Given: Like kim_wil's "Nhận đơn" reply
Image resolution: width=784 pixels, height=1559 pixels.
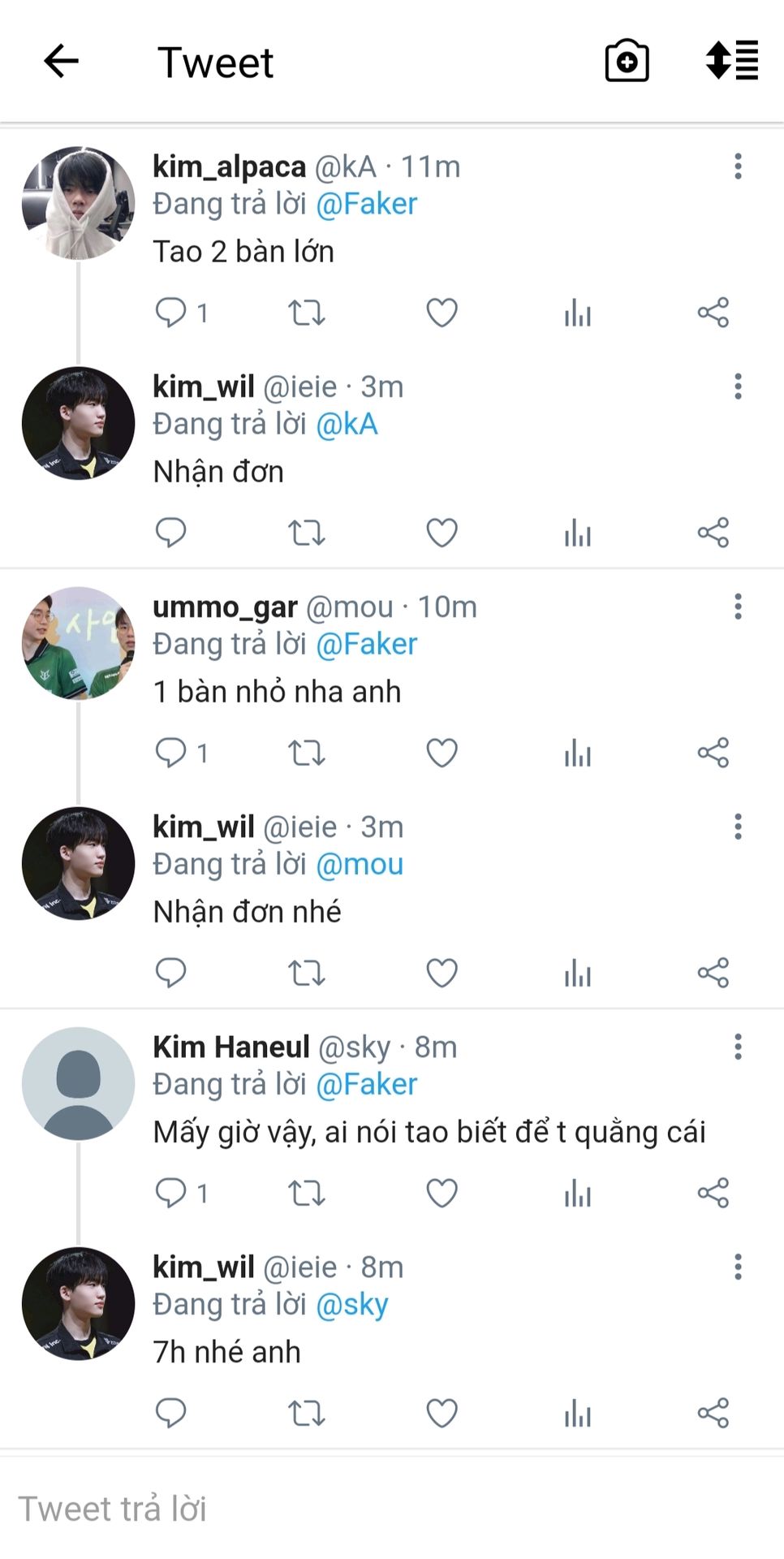Looking at the screenshot, I should (442, 533).
